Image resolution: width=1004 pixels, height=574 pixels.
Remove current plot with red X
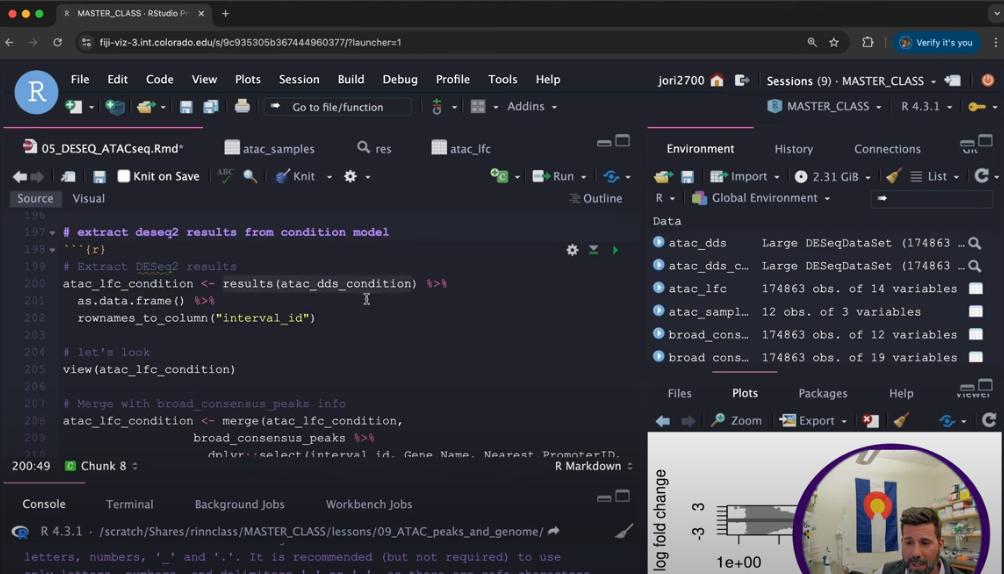[x=870, y=420]
